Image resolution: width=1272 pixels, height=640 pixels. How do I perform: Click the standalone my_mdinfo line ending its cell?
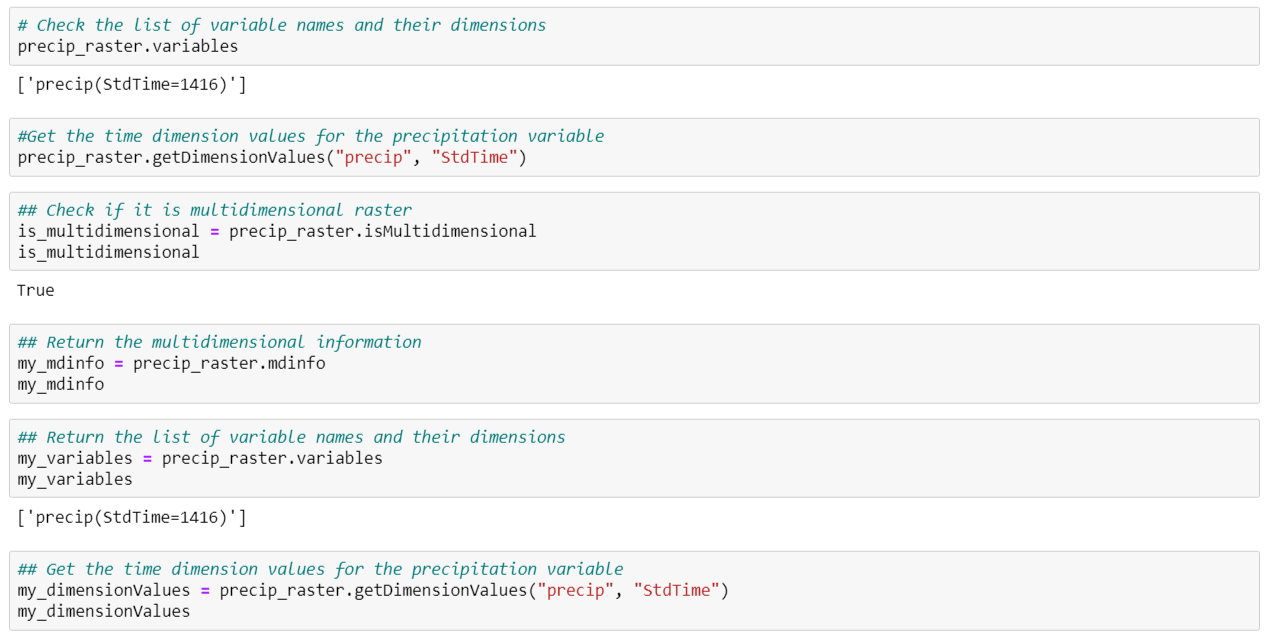coord(60,384)
